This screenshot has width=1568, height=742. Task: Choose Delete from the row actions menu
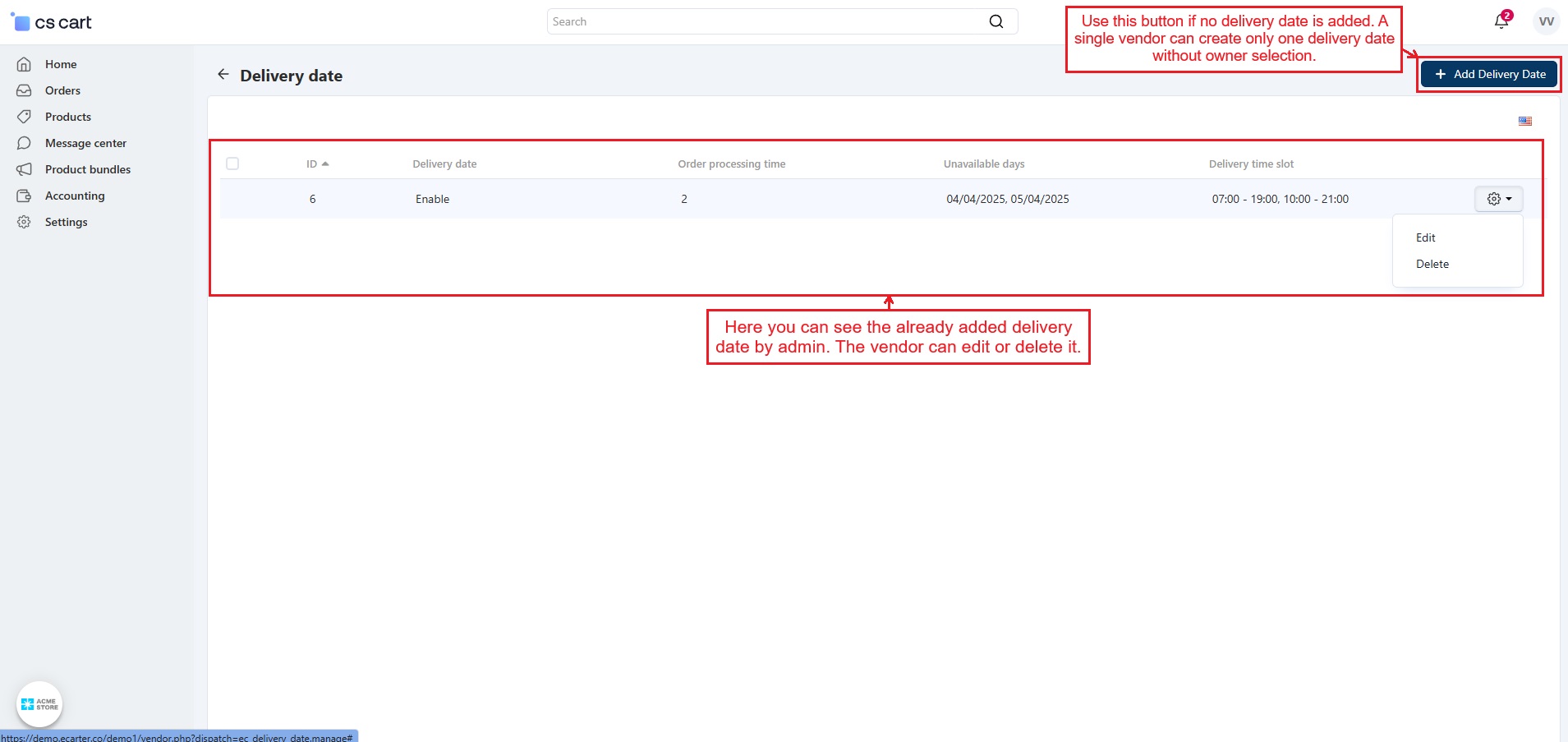point(1432,264)
